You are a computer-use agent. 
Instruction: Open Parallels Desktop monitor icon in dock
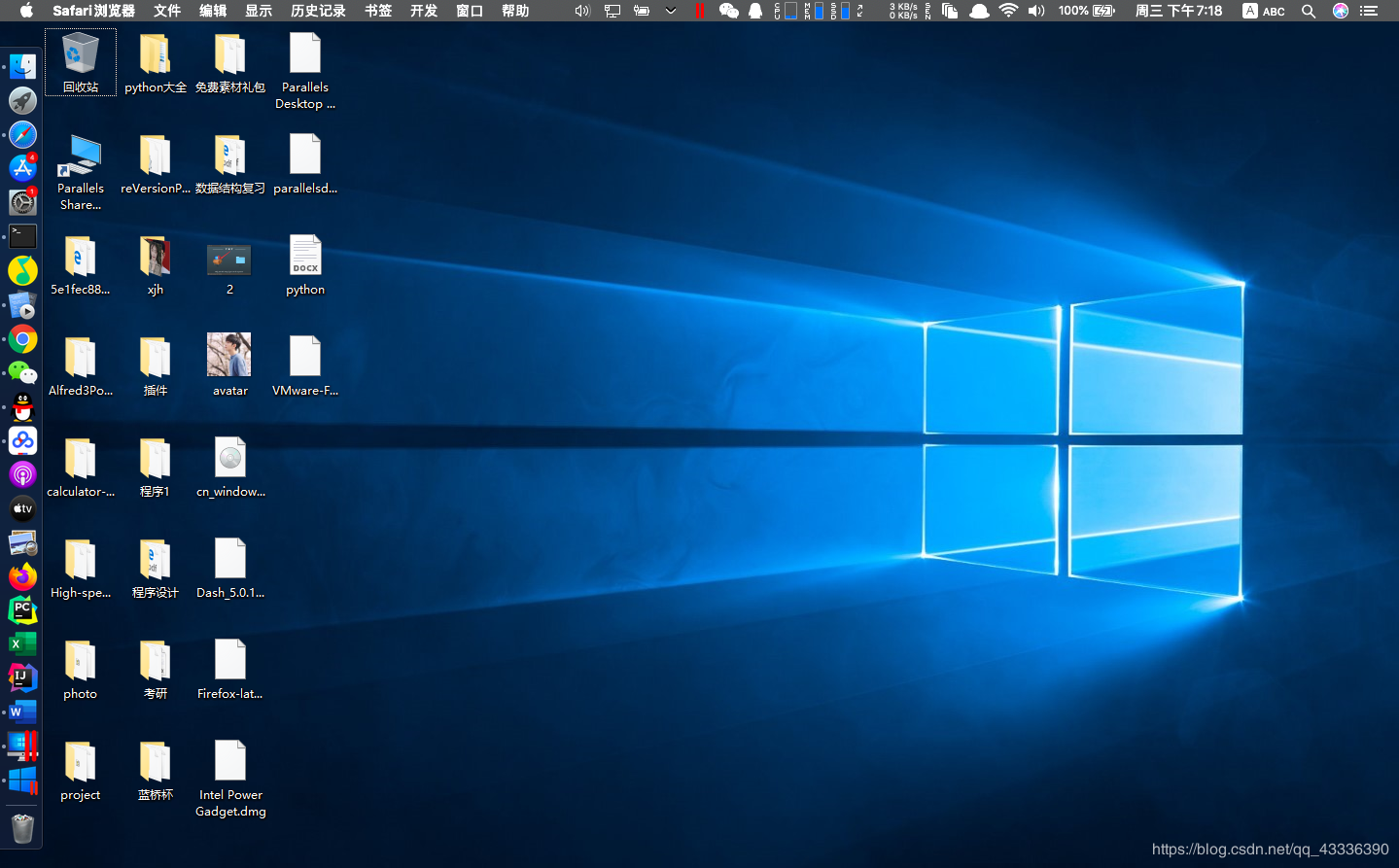[x=22, y=746]
